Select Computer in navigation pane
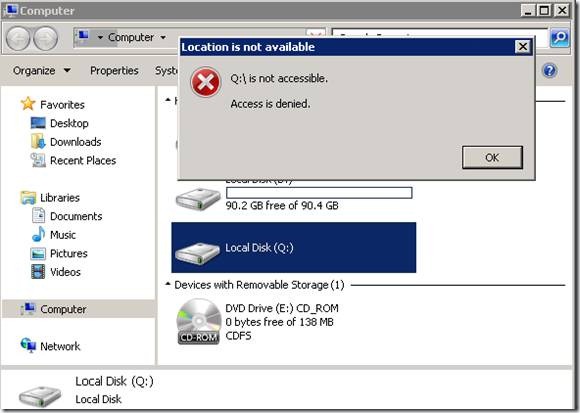Screen dimensions: 580x413 (x=63, y=309)
